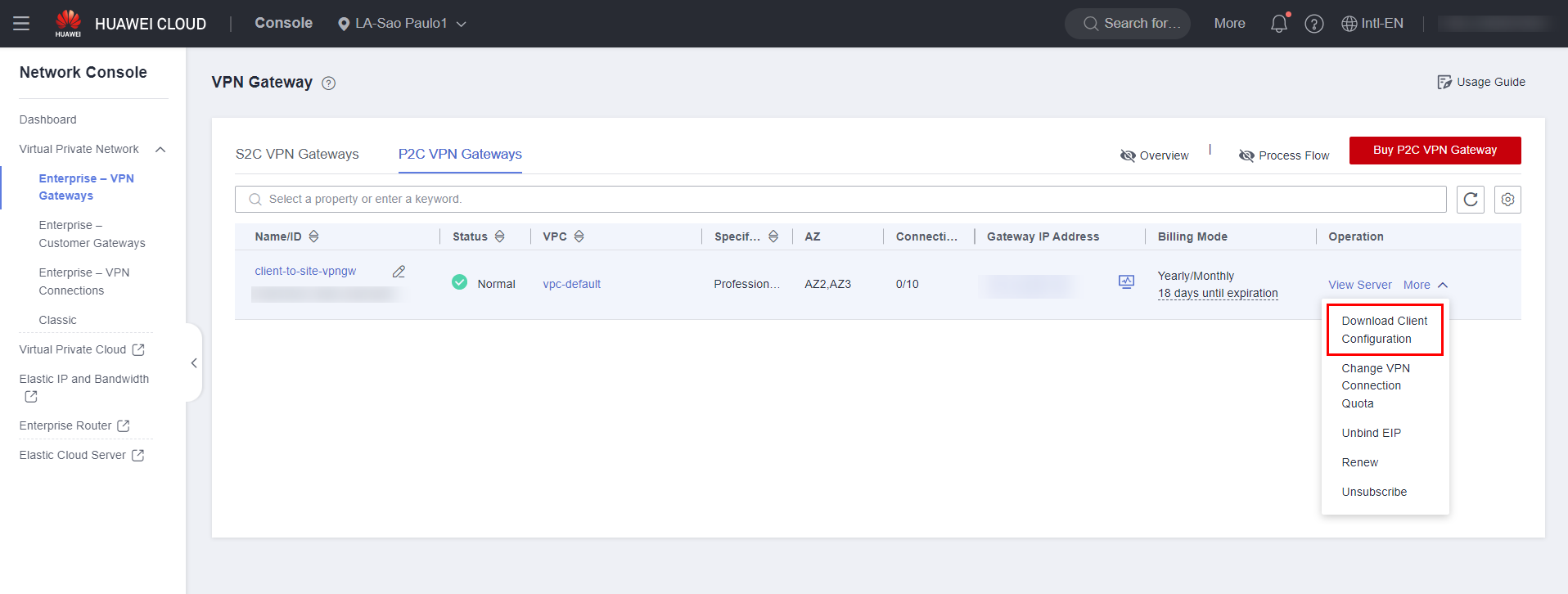Click the notifications bell icon
Screen dimensions: 1568x594
point(1278,24)
